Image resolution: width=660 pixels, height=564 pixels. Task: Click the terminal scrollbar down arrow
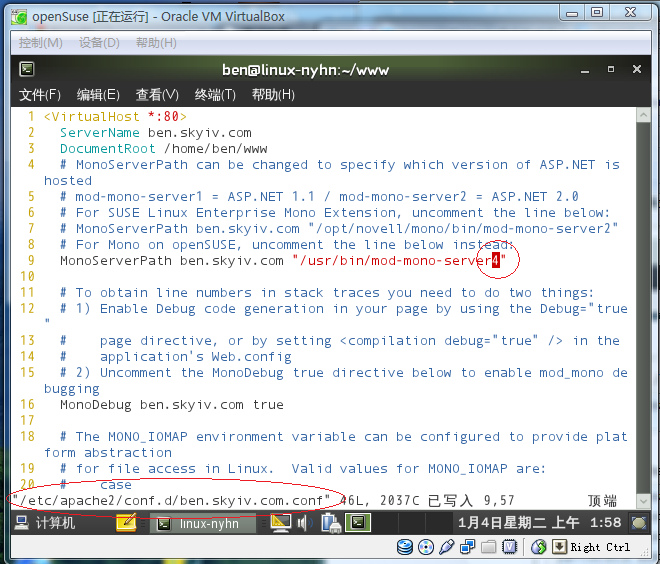coord(643,501)
